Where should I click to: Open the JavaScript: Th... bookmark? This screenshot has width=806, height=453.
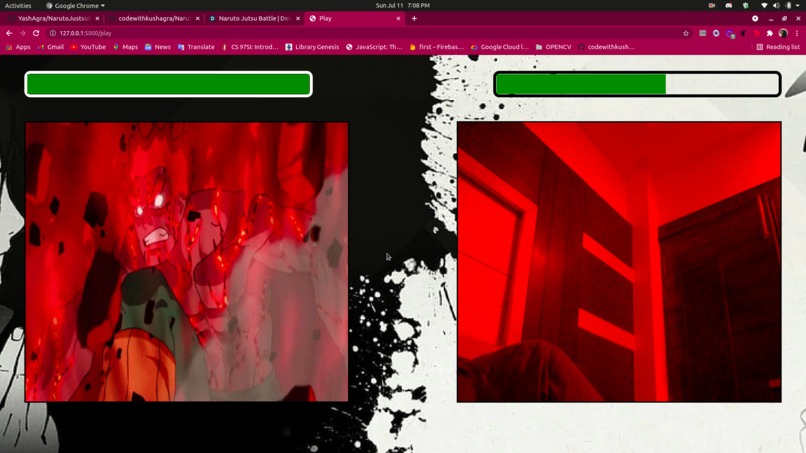tap(374, 47)
